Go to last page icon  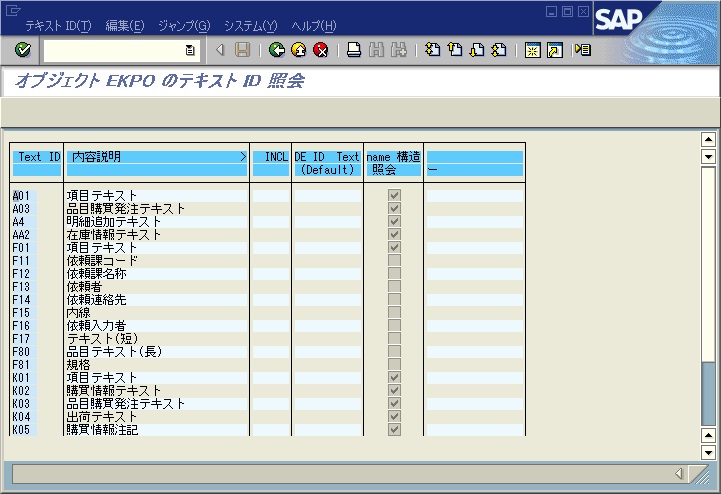[x=498, y=49]
